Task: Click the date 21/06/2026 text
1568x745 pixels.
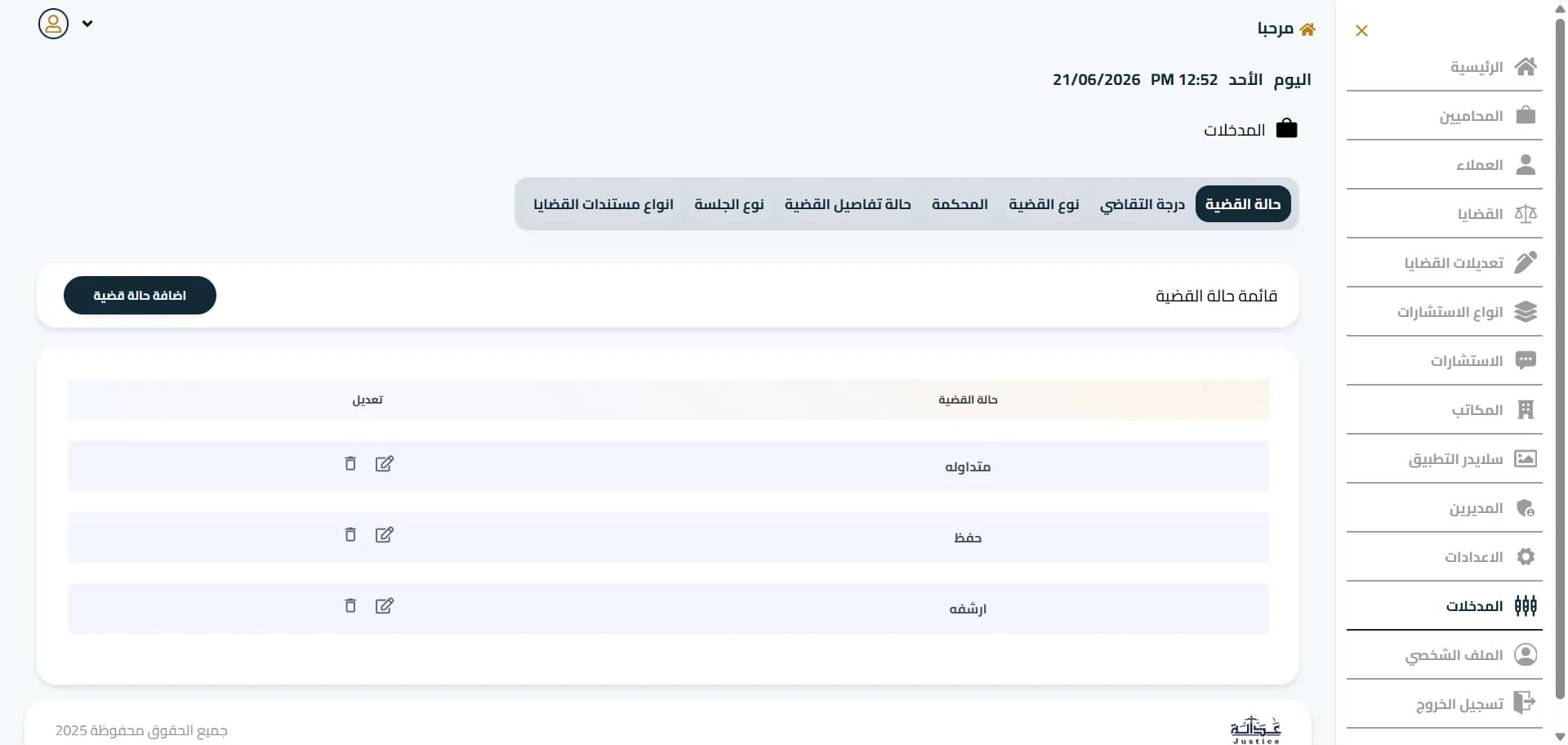Action: point(1096,80)
